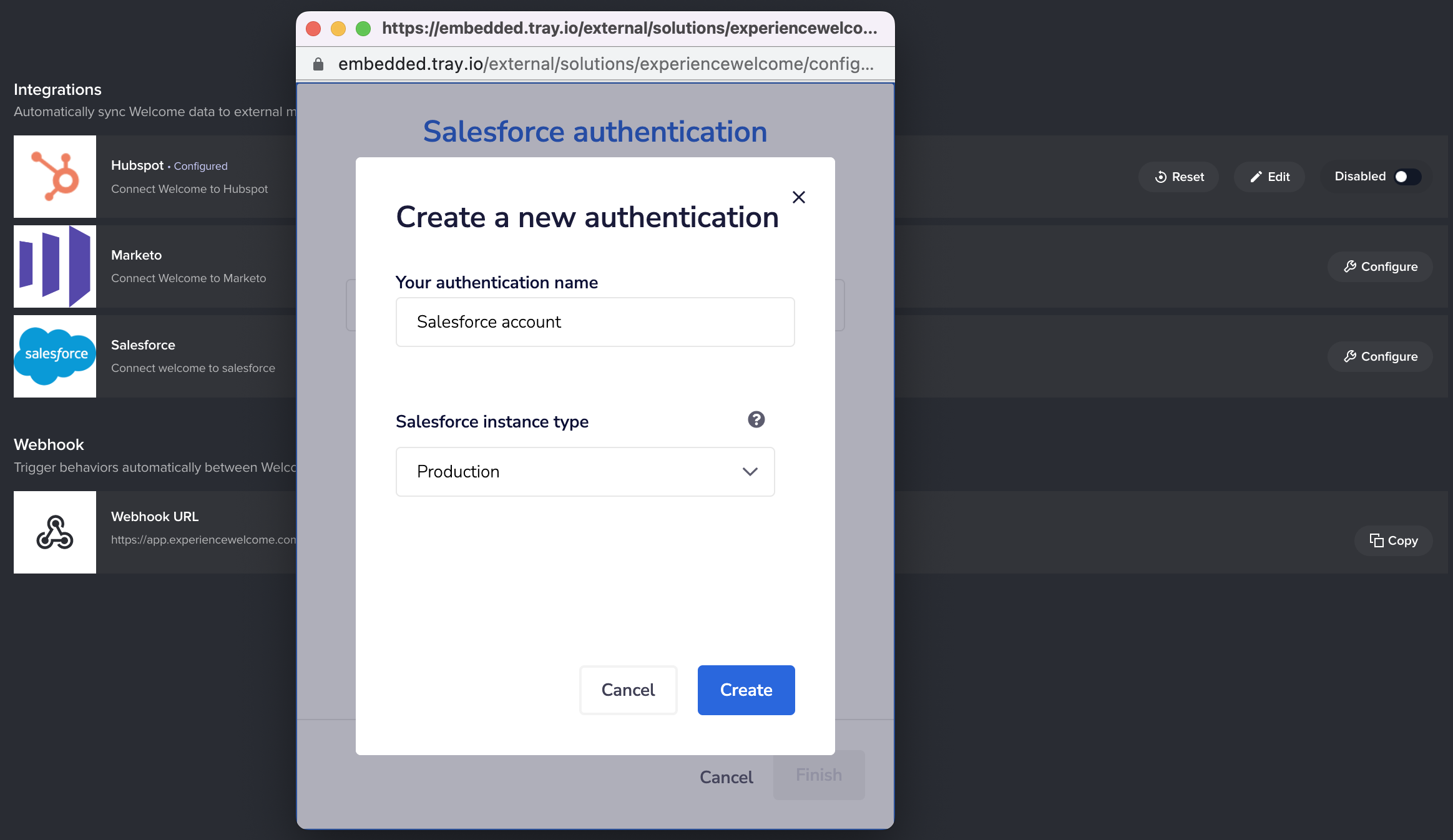Copy the Webhook URL
The height and width of the screenshot is (840, 1453).
coord(1393,540)
